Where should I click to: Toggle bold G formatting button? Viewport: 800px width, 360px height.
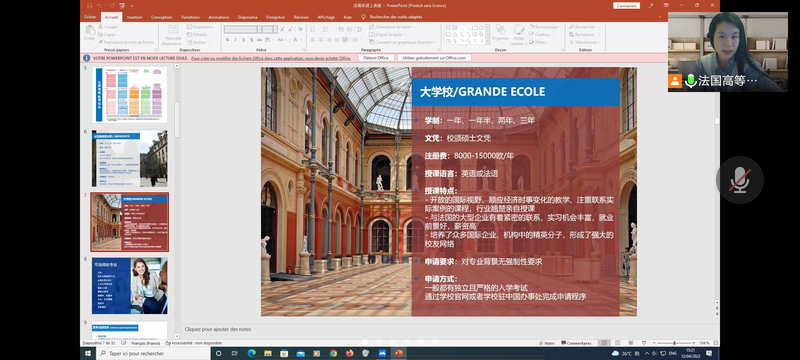pyautogui.click(x=228, y=39)
